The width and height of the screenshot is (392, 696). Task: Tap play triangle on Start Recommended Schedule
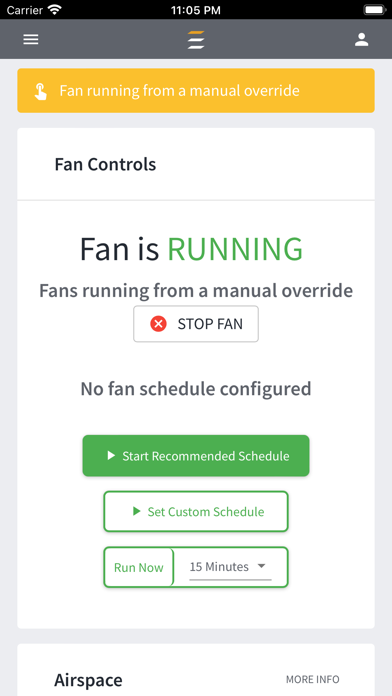(x=111, y=455)
